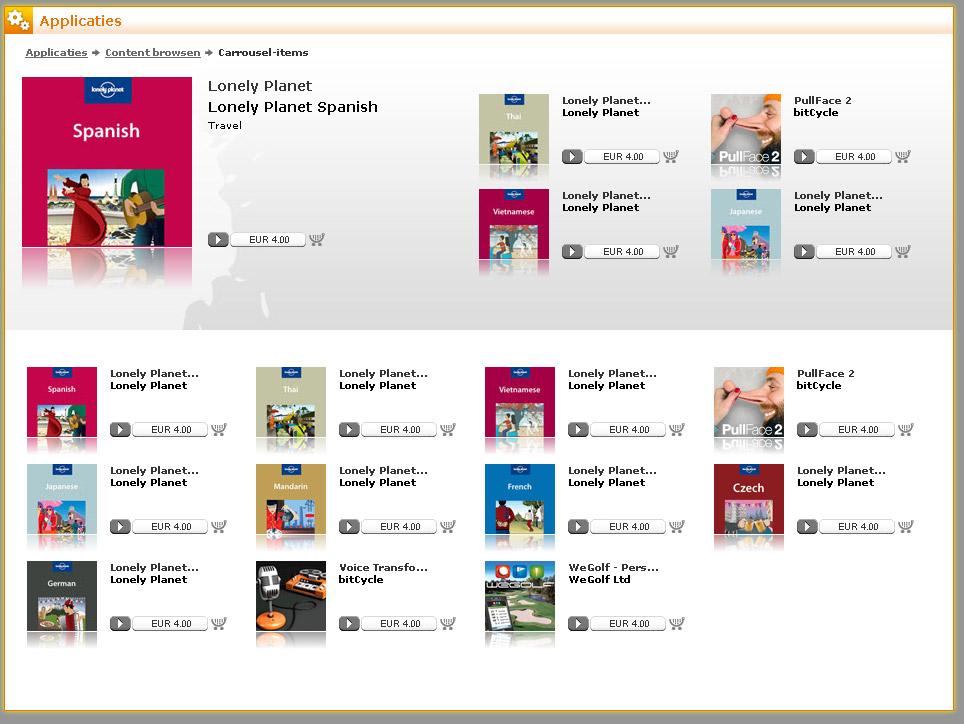
Task: Click cart icon for Vietnamese in lower white grid
Action: click(676, 429)
